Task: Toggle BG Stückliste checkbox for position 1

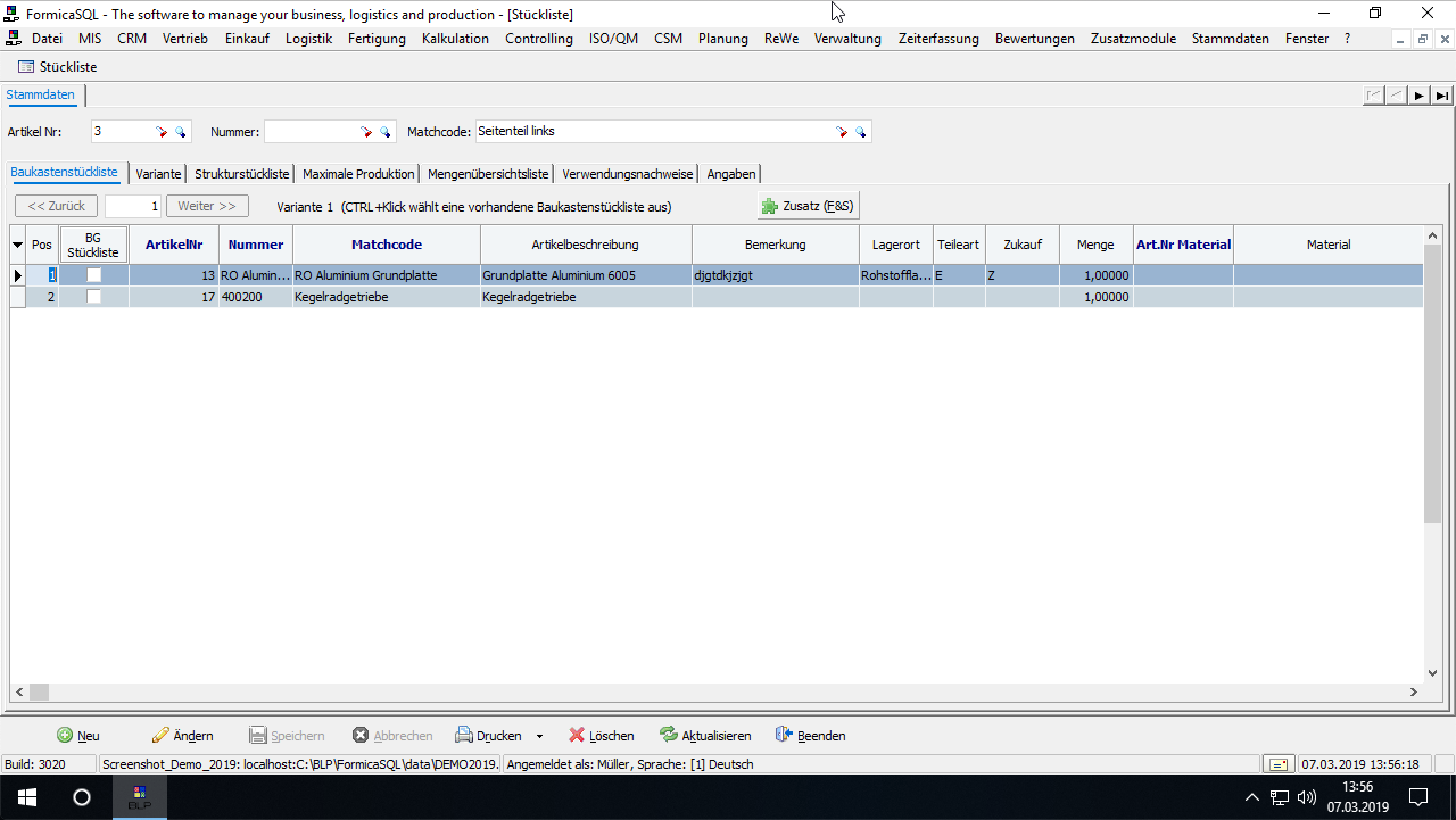Action: (93, 275)
